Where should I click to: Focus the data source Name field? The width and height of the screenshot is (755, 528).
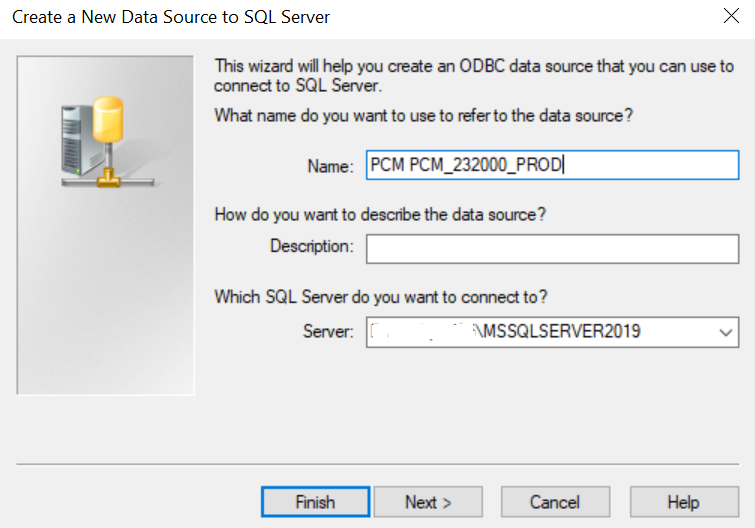coord(552,165)
